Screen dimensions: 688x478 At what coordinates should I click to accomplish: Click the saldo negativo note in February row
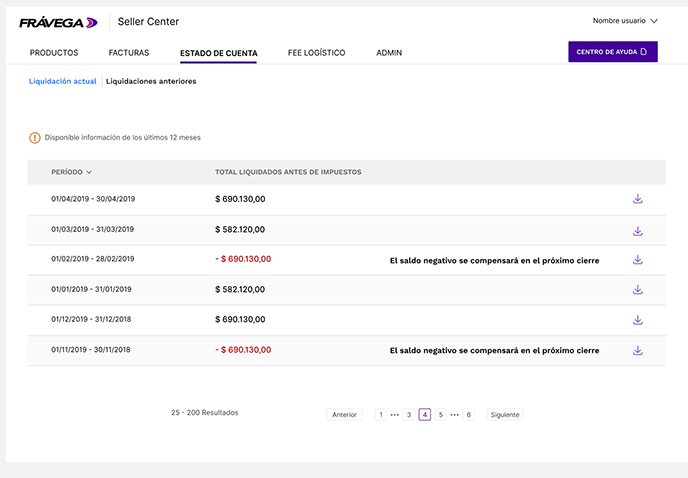click(494, 260)
